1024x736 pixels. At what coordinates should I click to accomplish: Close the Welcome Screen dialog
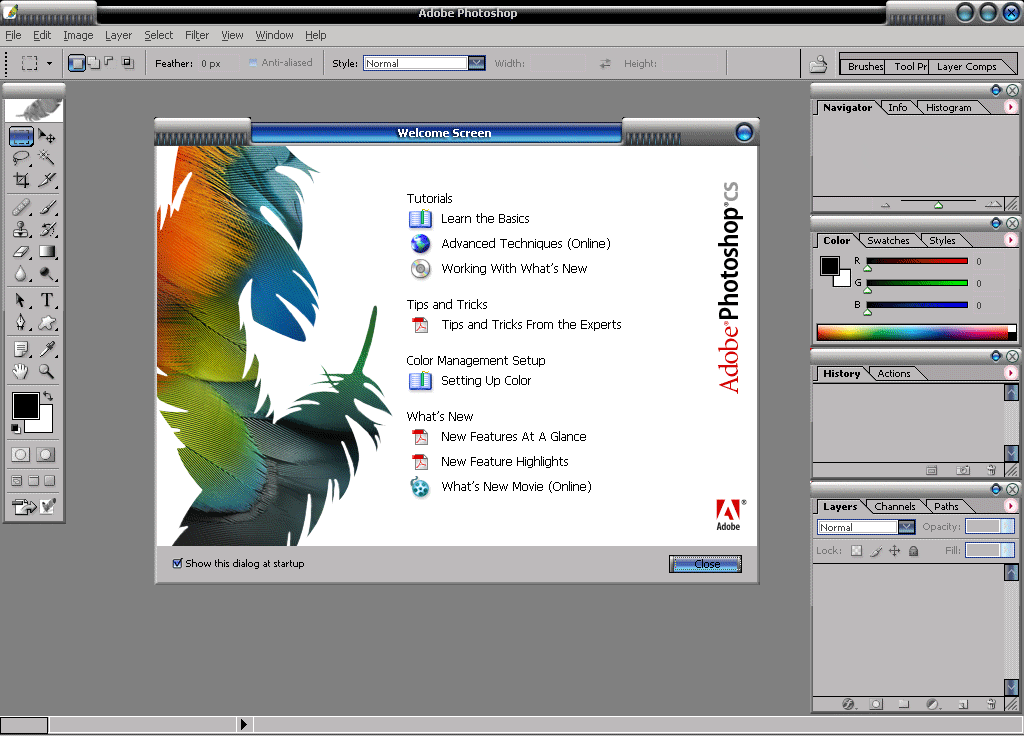click(x=705, y=564)
